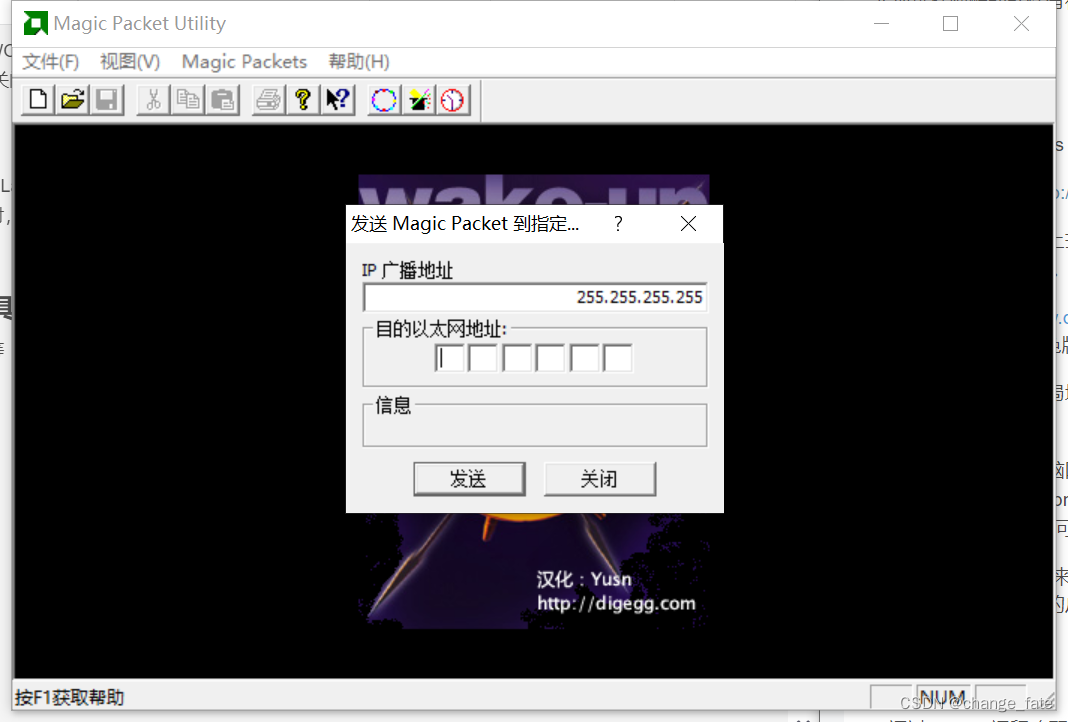Click the IP 广播地址 address field
Image resolution: width=1068 pixels, height=722 pixels.
click(x=534, y=296)
